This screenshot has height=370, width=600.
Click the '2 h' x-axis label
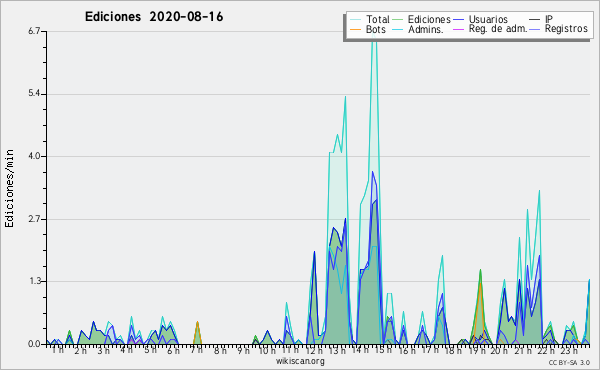point(81,350)
